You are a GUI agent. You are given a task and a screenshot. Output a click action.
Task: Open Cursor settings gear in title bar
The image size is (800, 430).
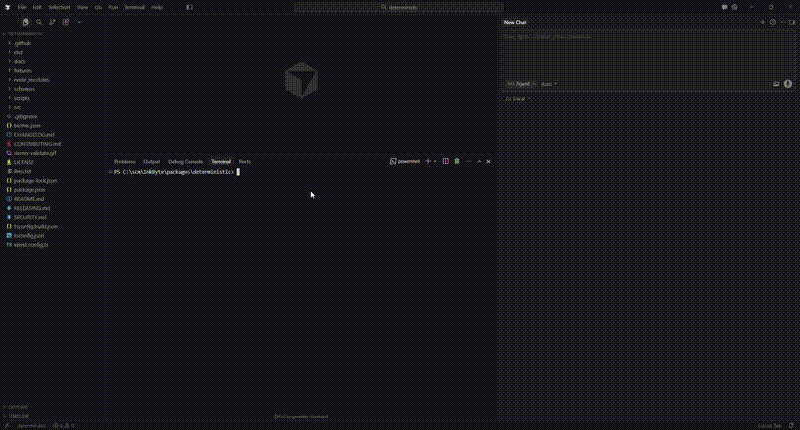735,7
